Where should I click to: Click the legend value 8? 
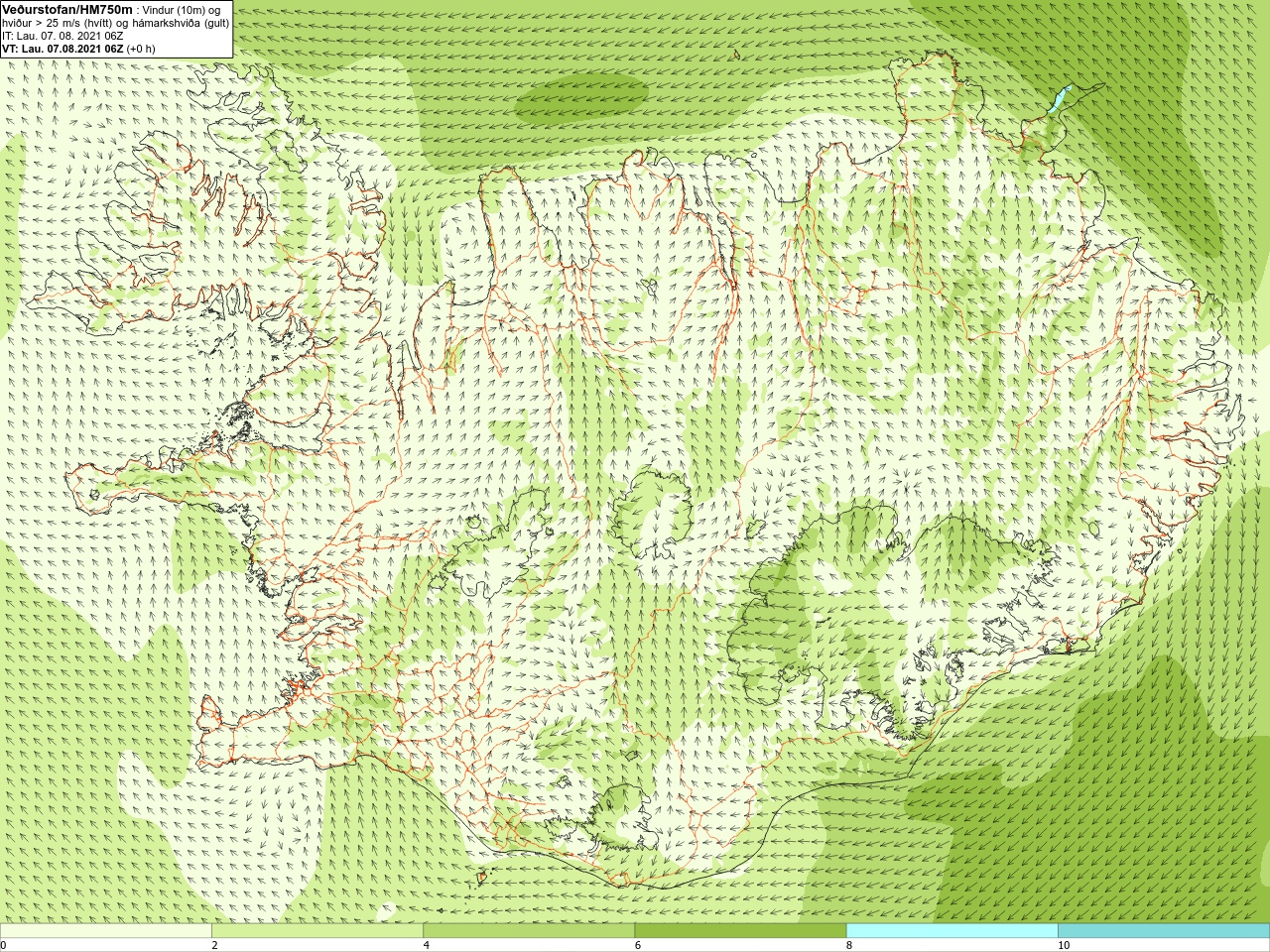(x=848, y=945)
